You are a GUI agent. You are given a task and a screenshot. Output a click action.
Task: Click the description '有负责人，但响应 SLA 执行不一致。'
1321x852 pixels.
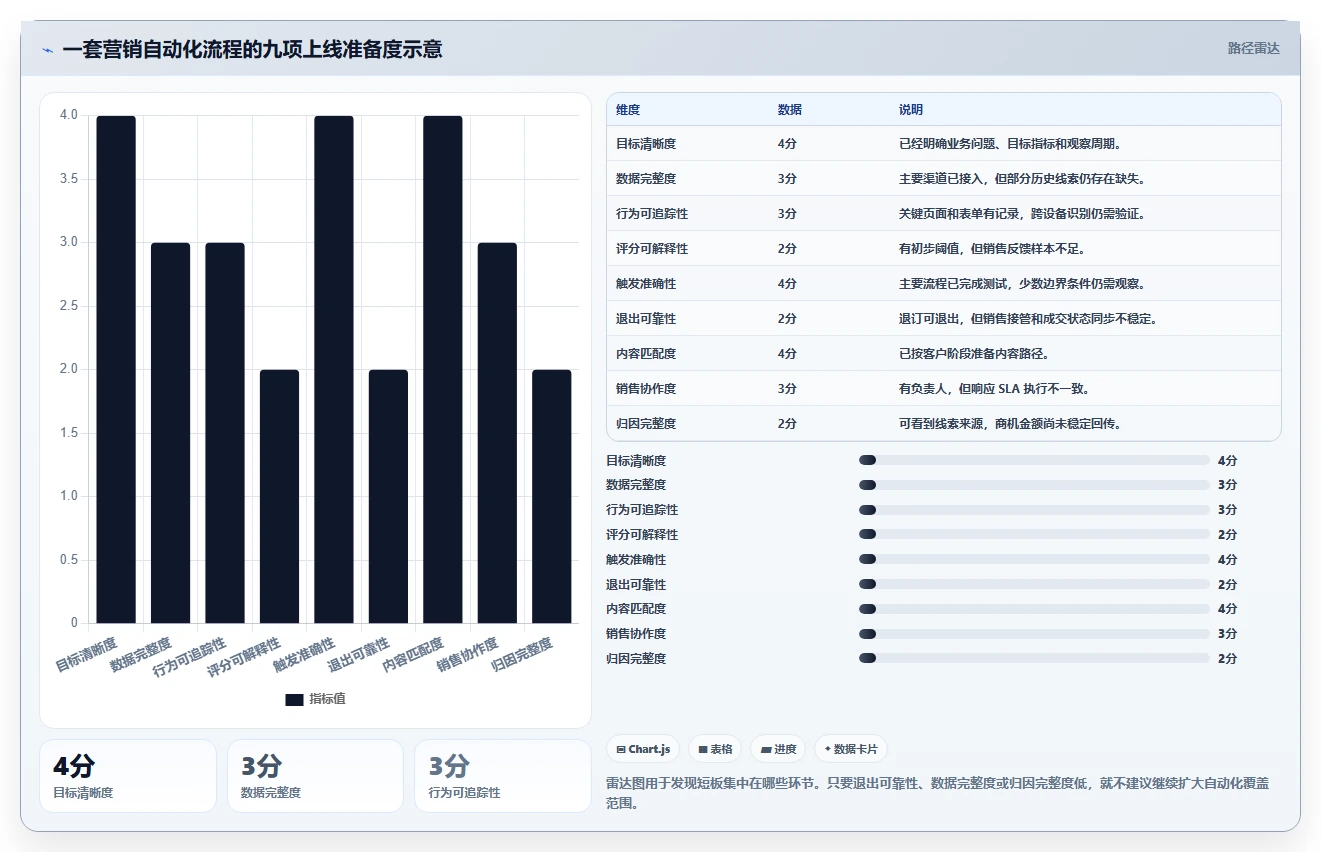(996, 389)
